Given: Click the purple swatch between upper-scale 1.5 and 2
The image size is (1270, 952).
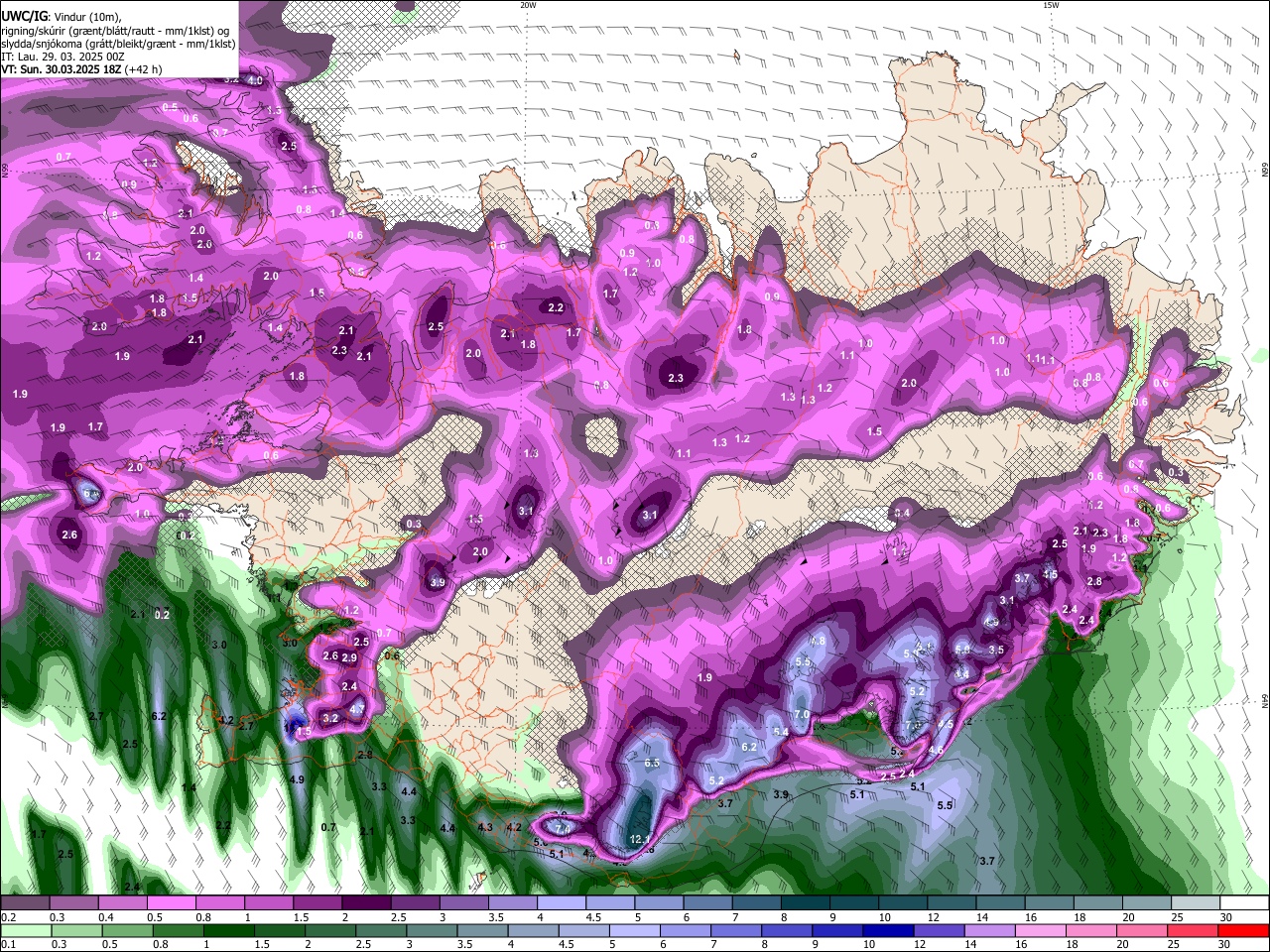Looking at the screenshot, I should [x=317, y=903].
